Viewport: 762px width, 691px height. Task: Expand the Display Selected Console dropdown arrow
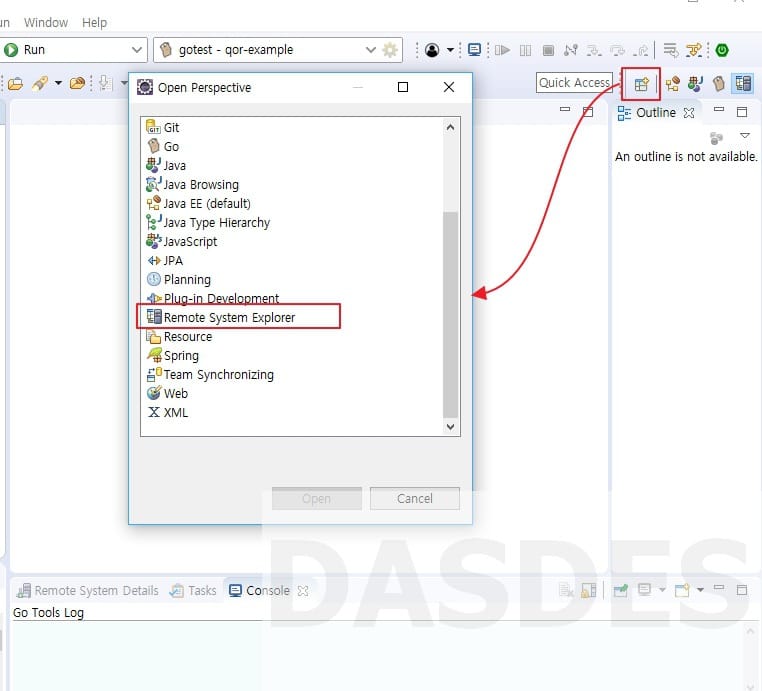click(x=662, y=590)
